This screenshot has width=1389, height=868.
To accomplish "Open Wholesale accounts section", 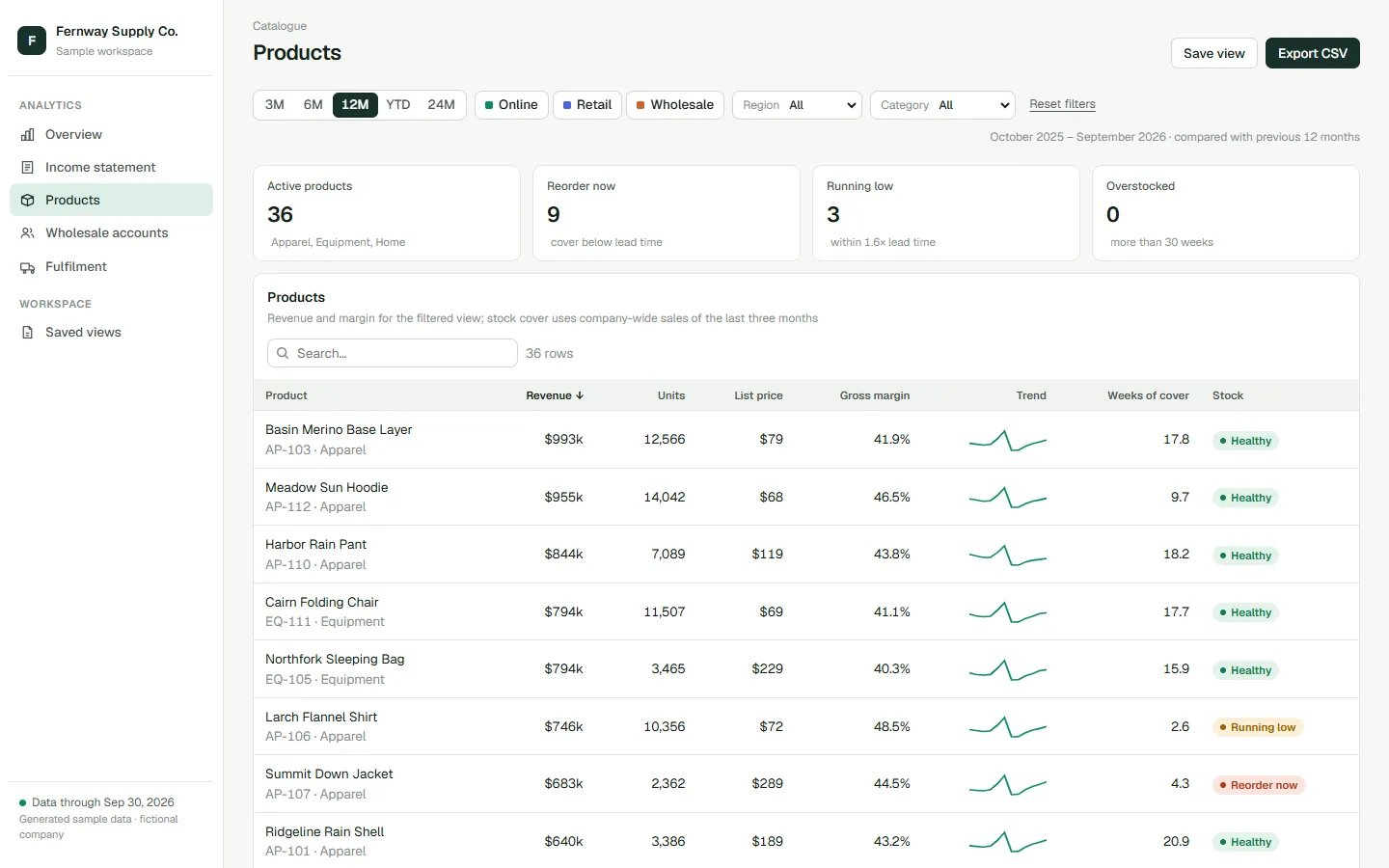I will [x=111, y=233].
